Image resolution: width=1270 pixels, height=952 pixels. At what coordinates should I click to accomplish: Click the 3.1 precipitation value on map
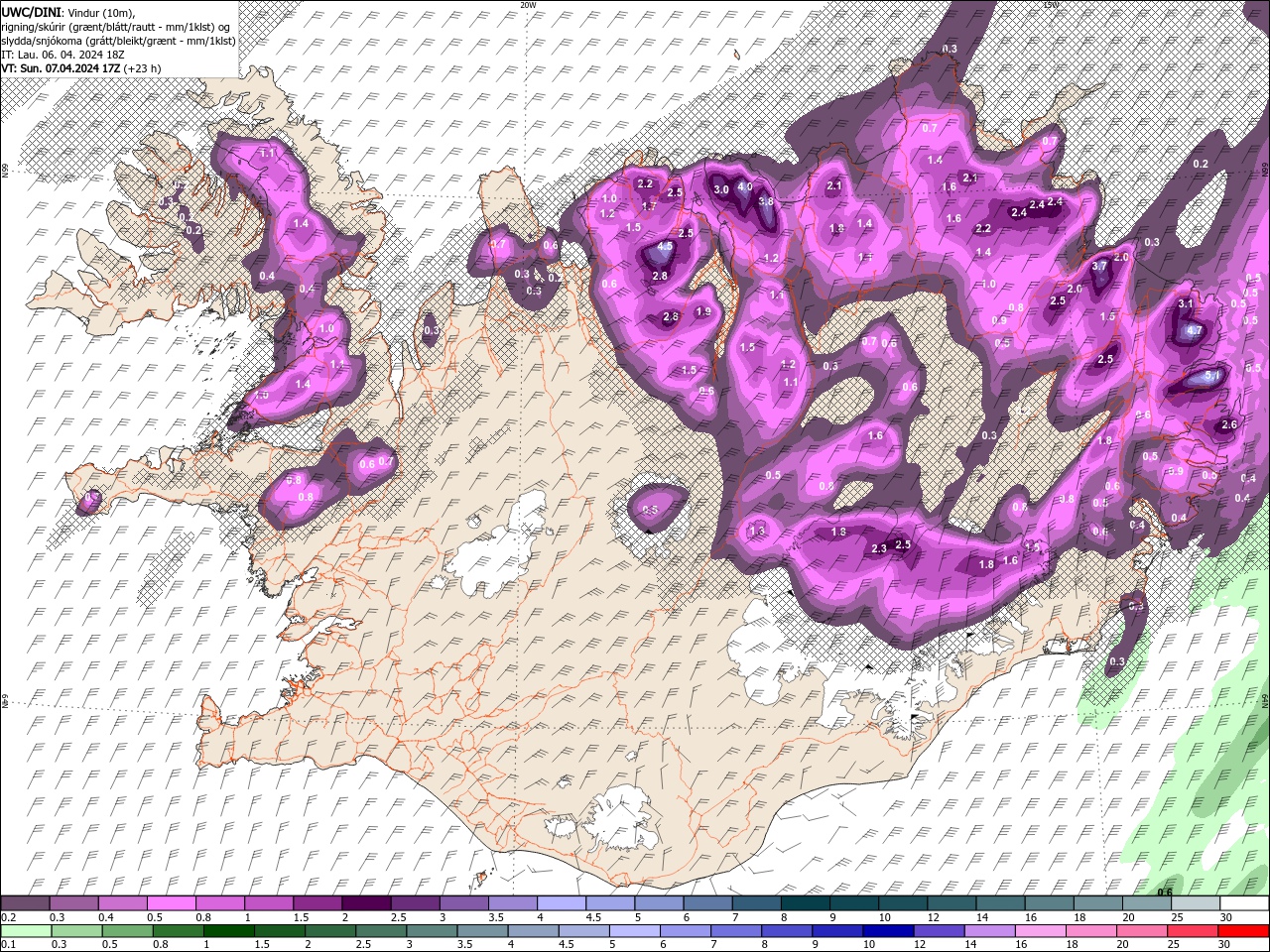pos(1186,303)
